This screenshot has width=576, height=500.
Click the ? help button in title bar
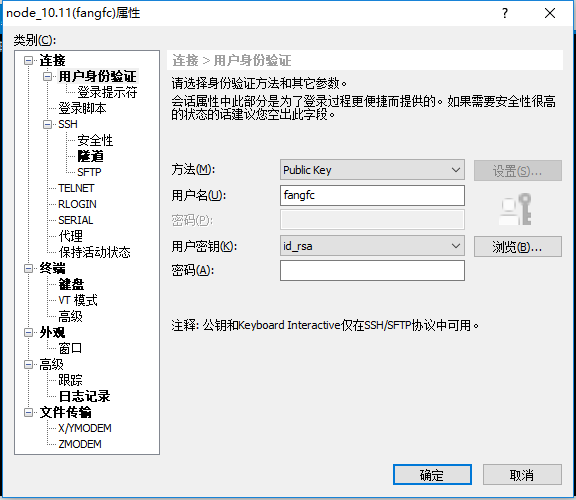coord(505,13)
